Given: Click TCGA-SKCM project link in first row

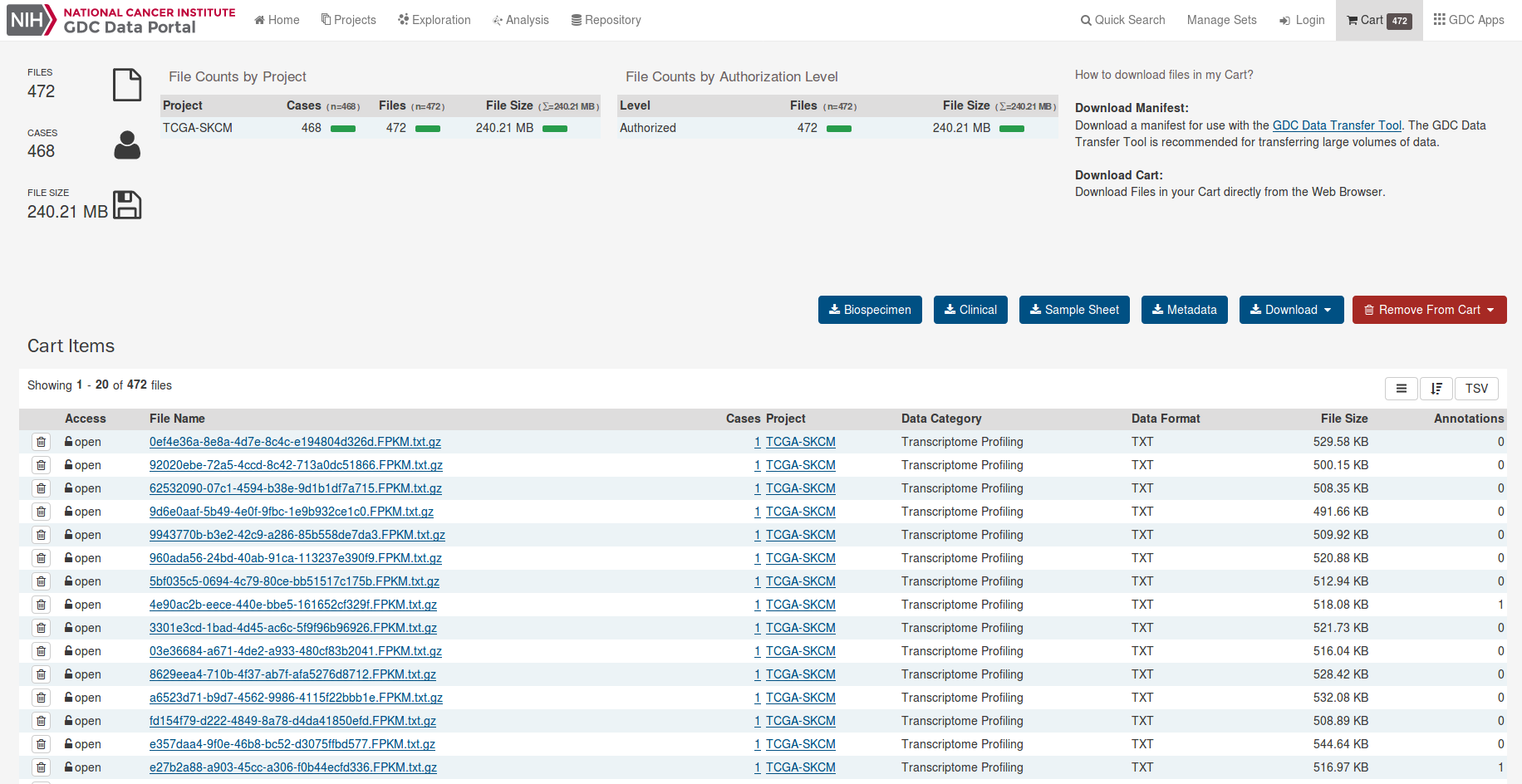Looking at the screenshot, I should pyautogui.click(x=801, y=442).
